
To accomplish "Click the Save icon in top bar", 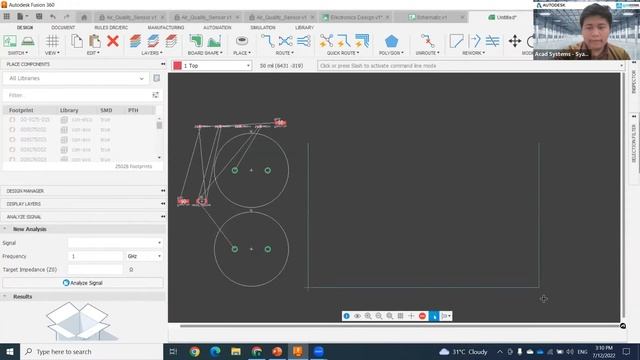I will pyautogui.click(x=39, y=17).
